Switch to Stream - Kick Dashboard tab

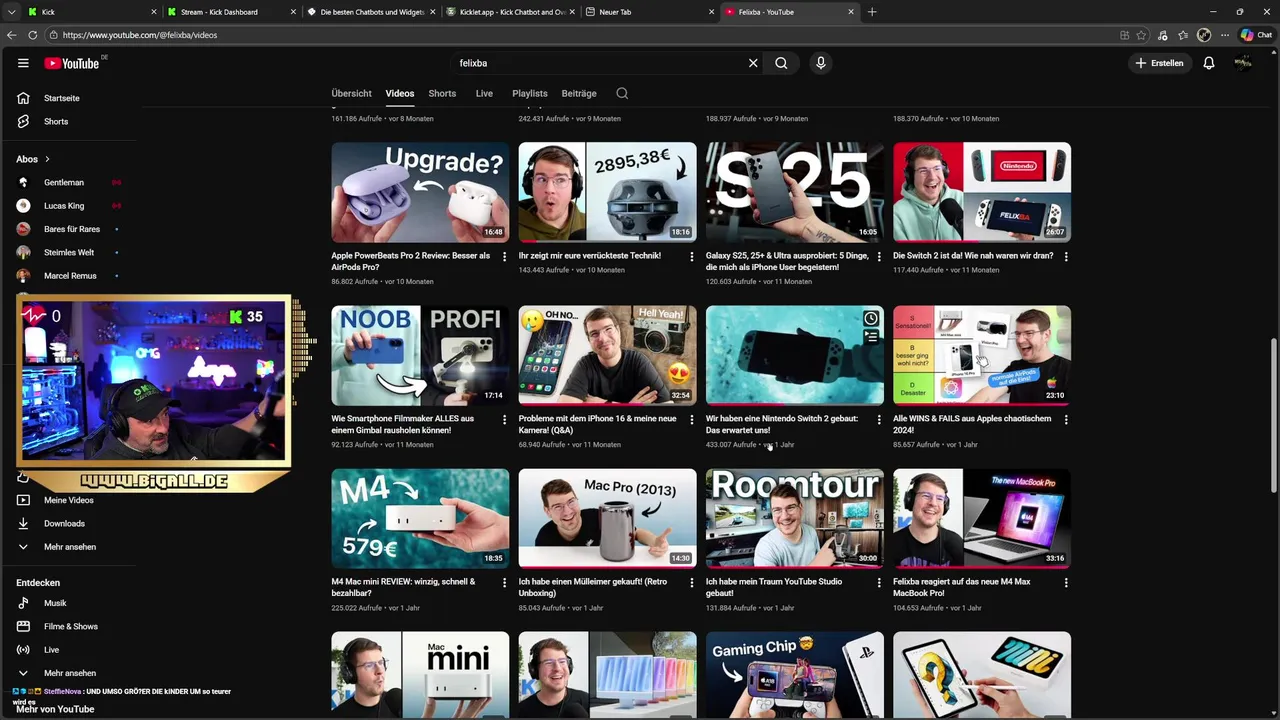tap(230, 12)
